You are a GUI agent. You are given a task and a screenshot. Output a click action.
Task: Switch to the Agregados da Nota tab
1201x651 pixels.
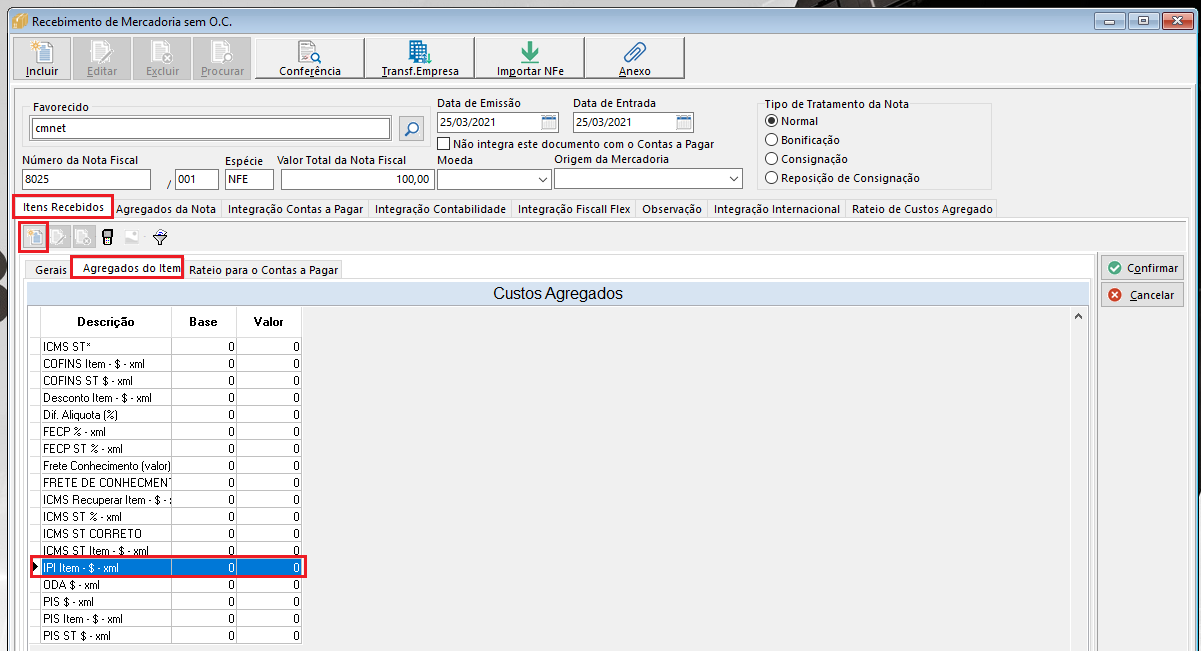(166, 209)
